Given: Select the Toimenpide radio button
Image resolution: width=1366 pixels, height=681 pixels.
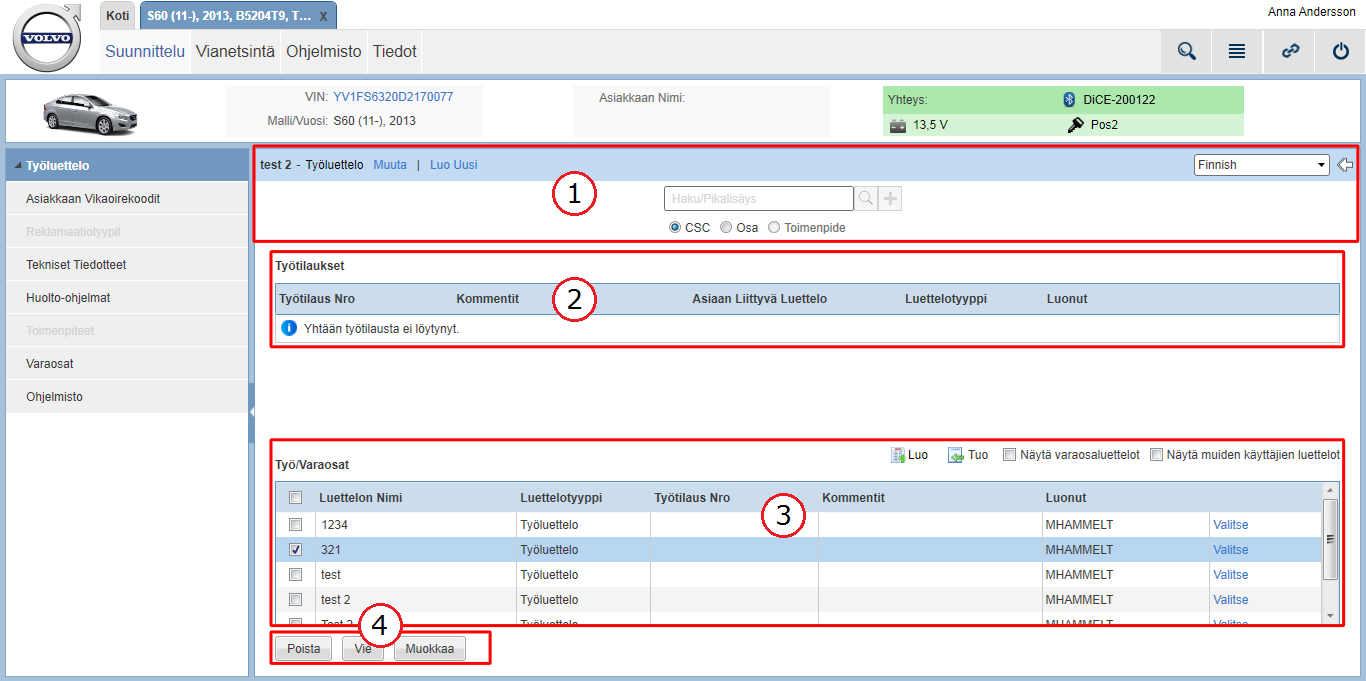Looking at the screenshot, I should tap(774, 228).
